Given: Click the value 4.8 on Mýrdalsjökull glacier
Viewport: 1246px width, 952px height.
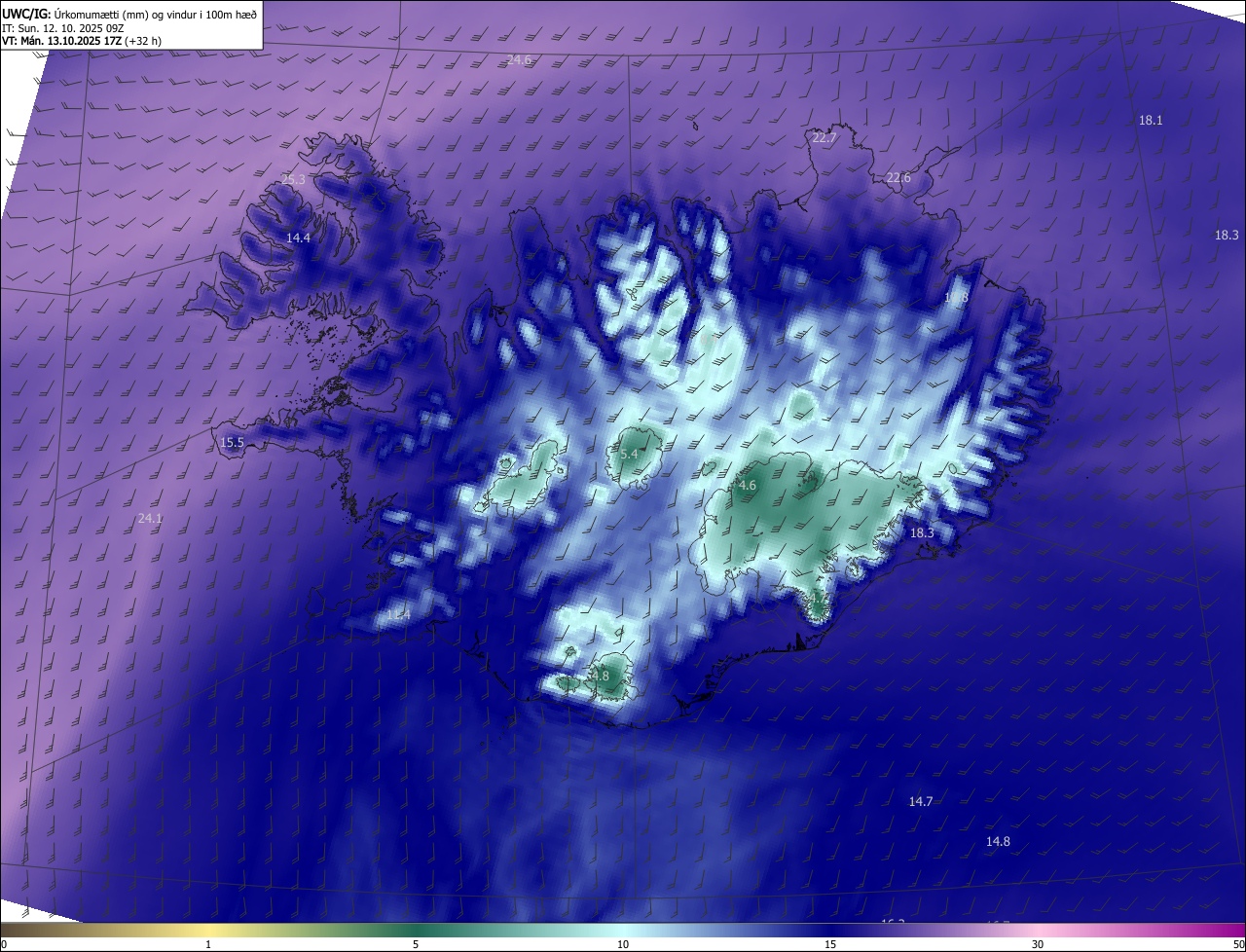Looking at the screenshot, I should click(x=600, y=676).
